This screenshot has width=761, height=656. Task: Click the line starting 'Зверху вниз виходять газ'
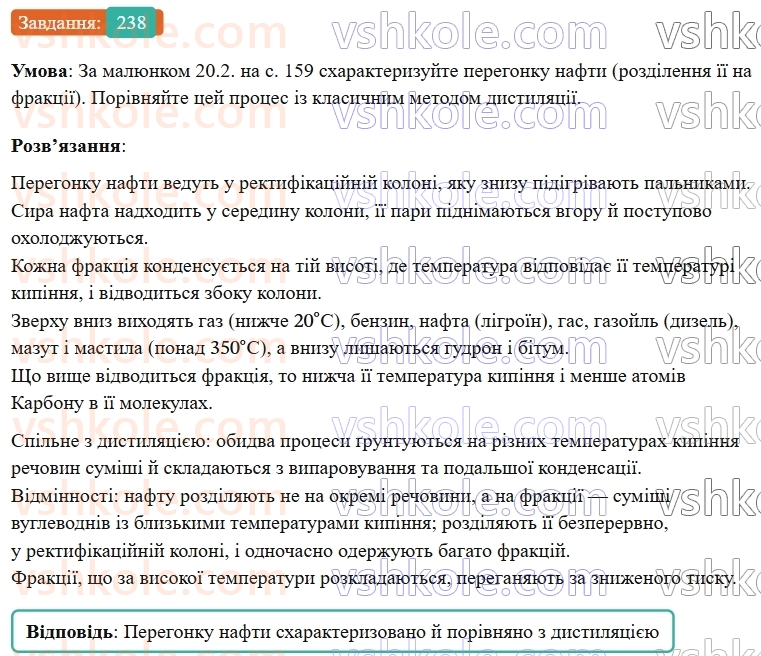click(375, 321)
